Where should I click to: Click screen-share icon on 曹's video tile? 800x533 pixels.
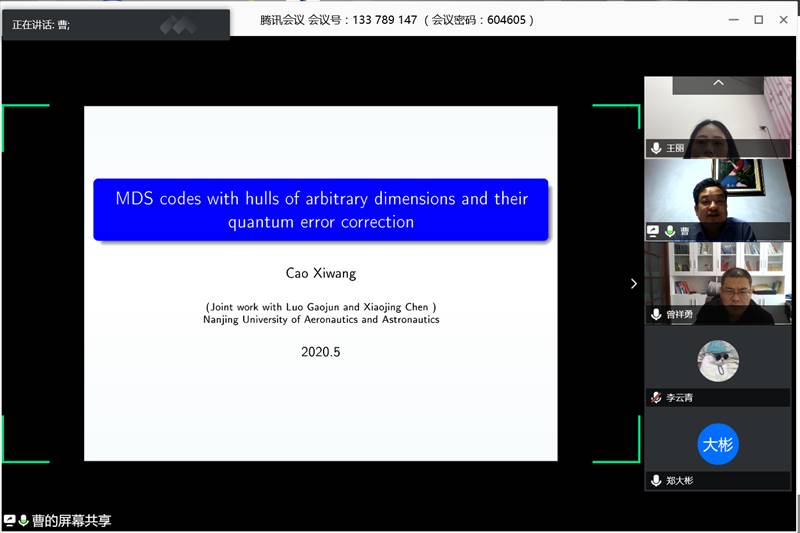click(x=654, y=231)
